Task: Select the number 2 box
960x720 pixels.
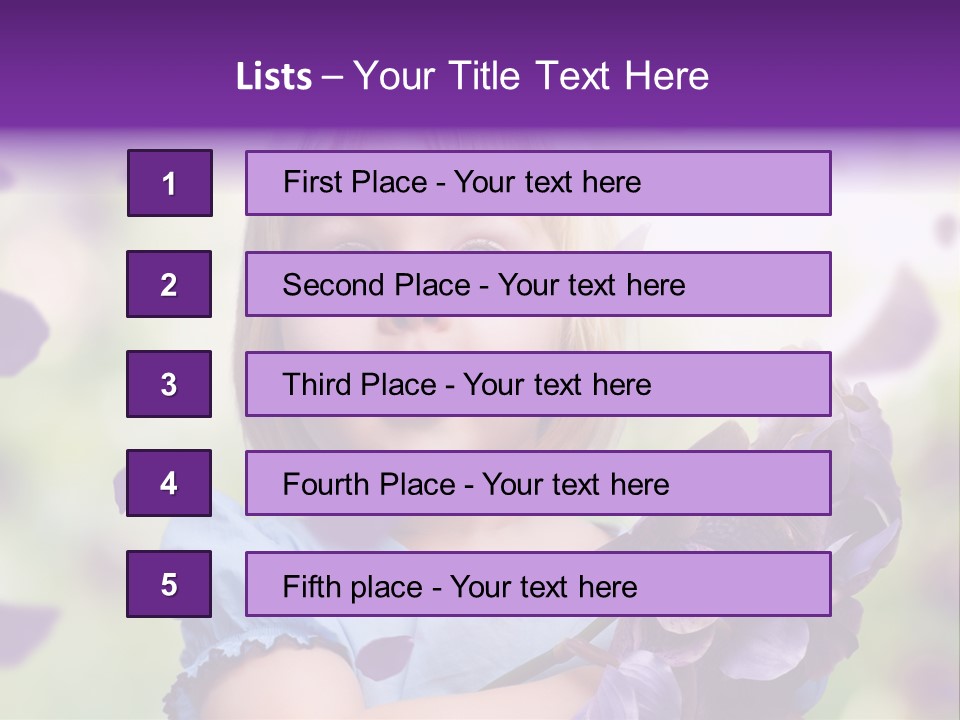Action: (169, 284)
